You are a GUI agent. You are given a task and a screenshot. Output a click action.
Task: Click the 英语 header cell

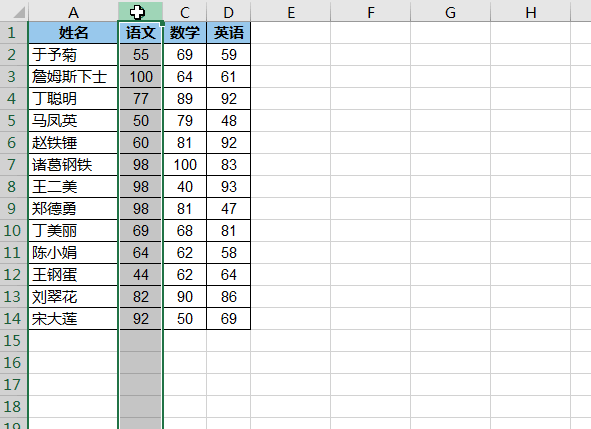tap(228, 32)
